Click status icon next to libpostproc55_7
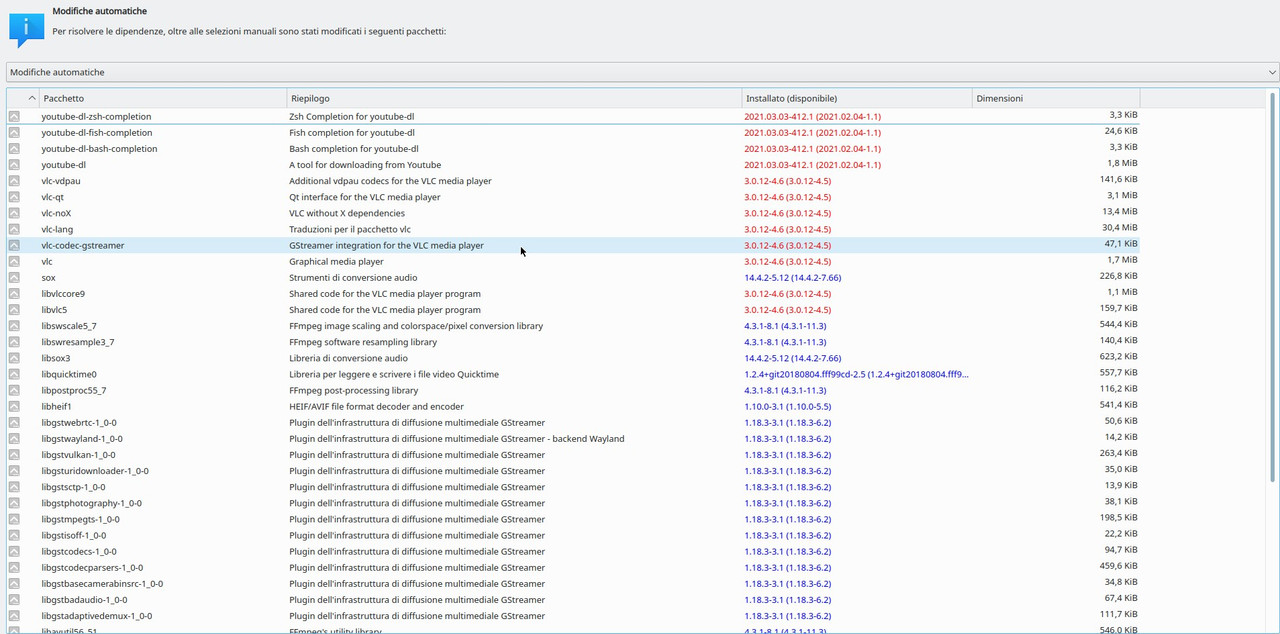Image resolution: width=1280 pixels, height=634 pixels. 14,390
